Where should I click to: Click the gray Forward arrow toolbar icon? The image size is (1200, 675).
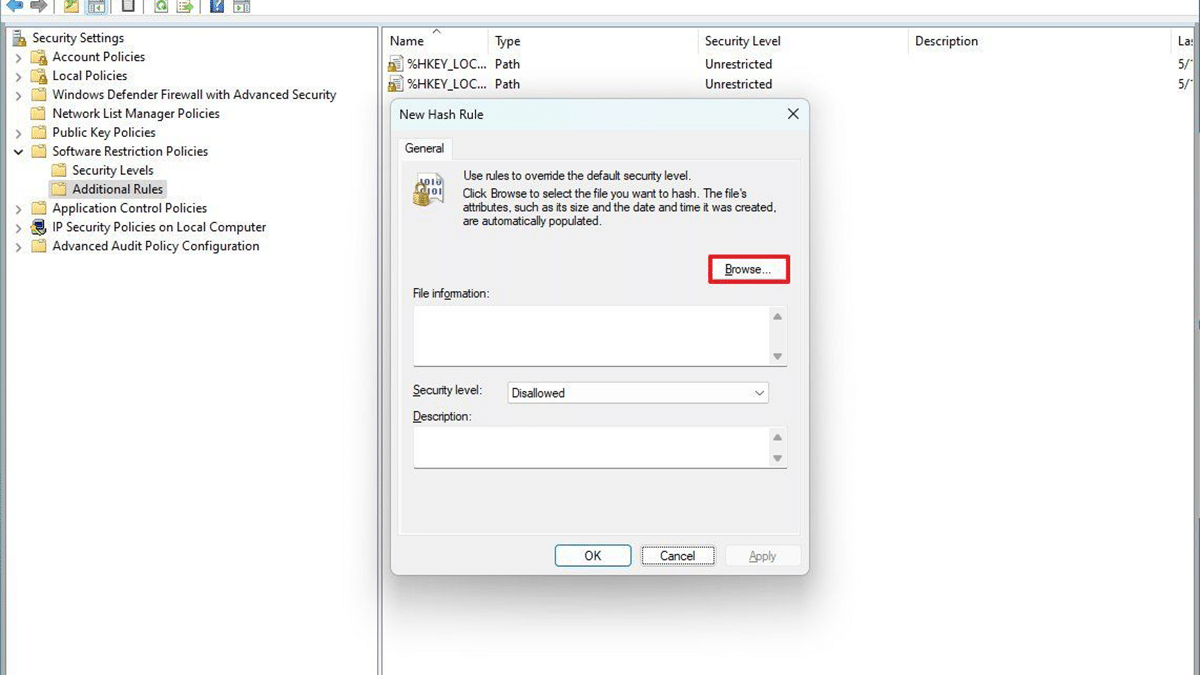pos(39,6)
